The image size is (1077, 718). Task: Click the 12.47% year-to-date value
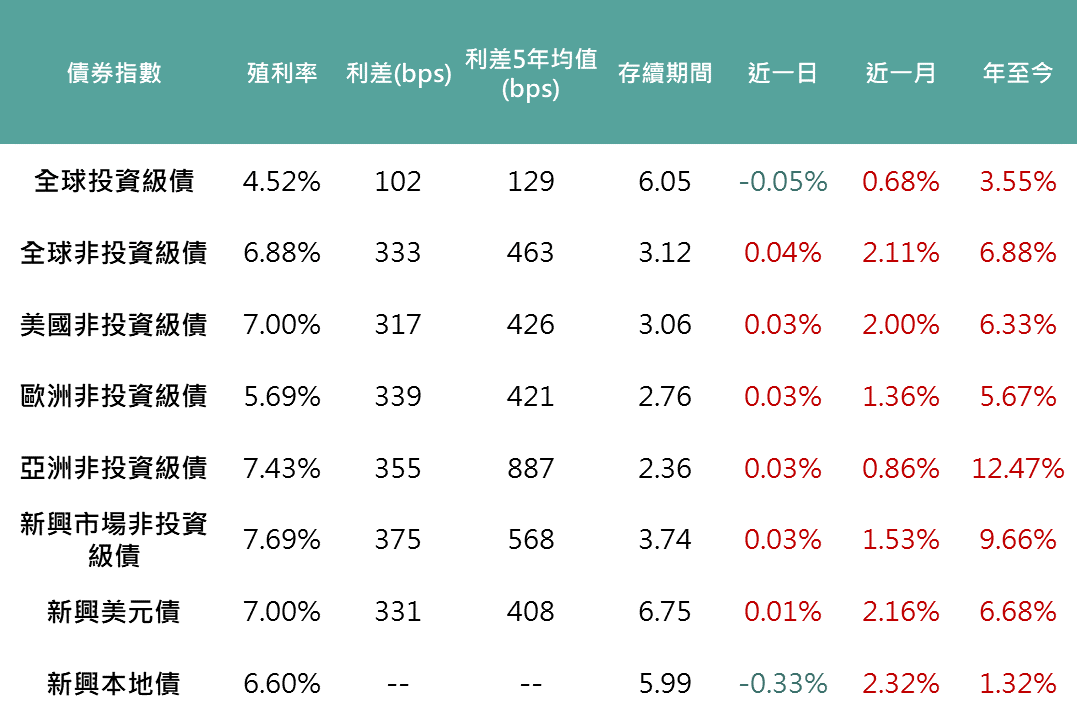pyautogui.click(x=1018, y=468)
